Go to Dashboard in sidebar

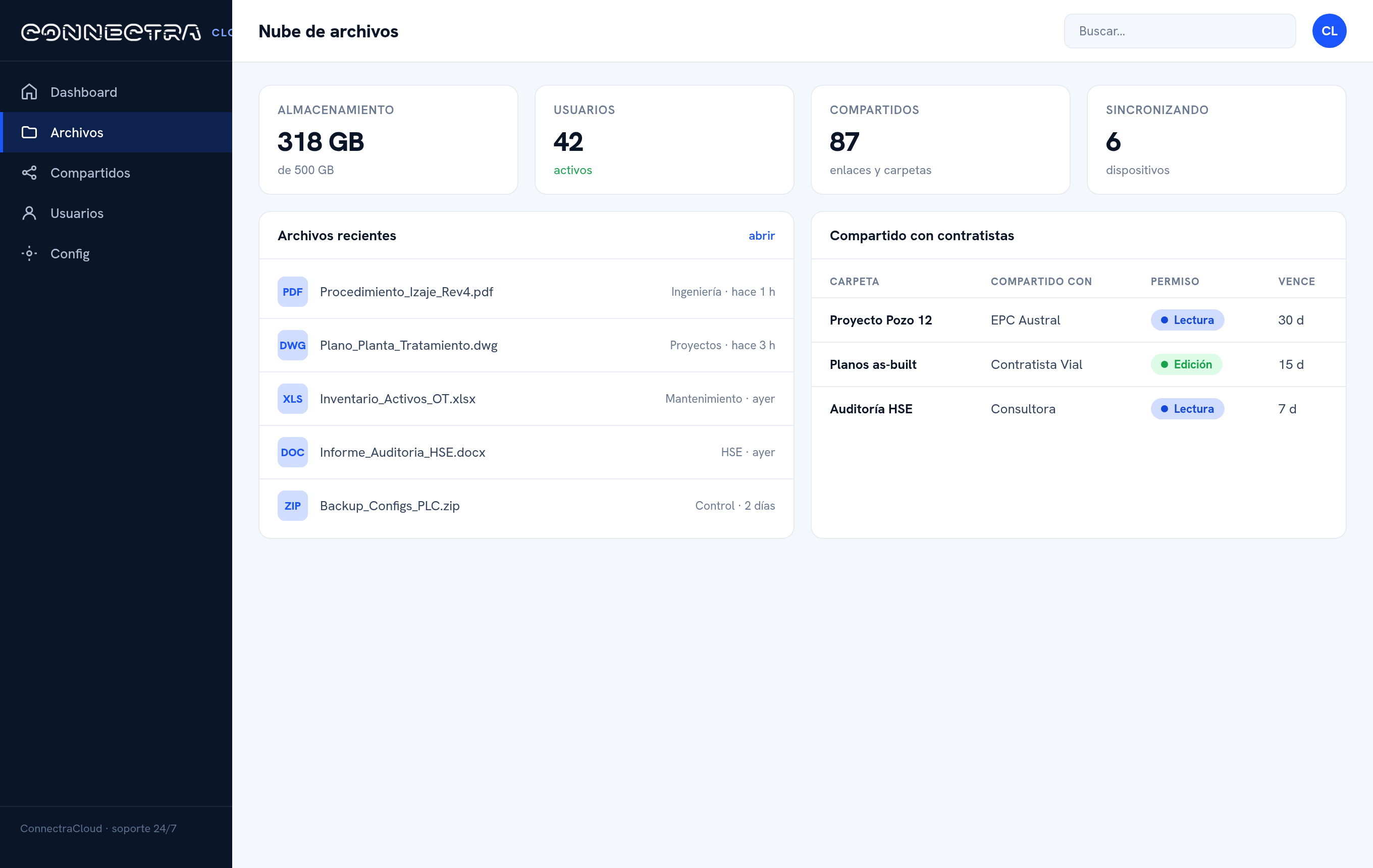[x=116, y=92]
